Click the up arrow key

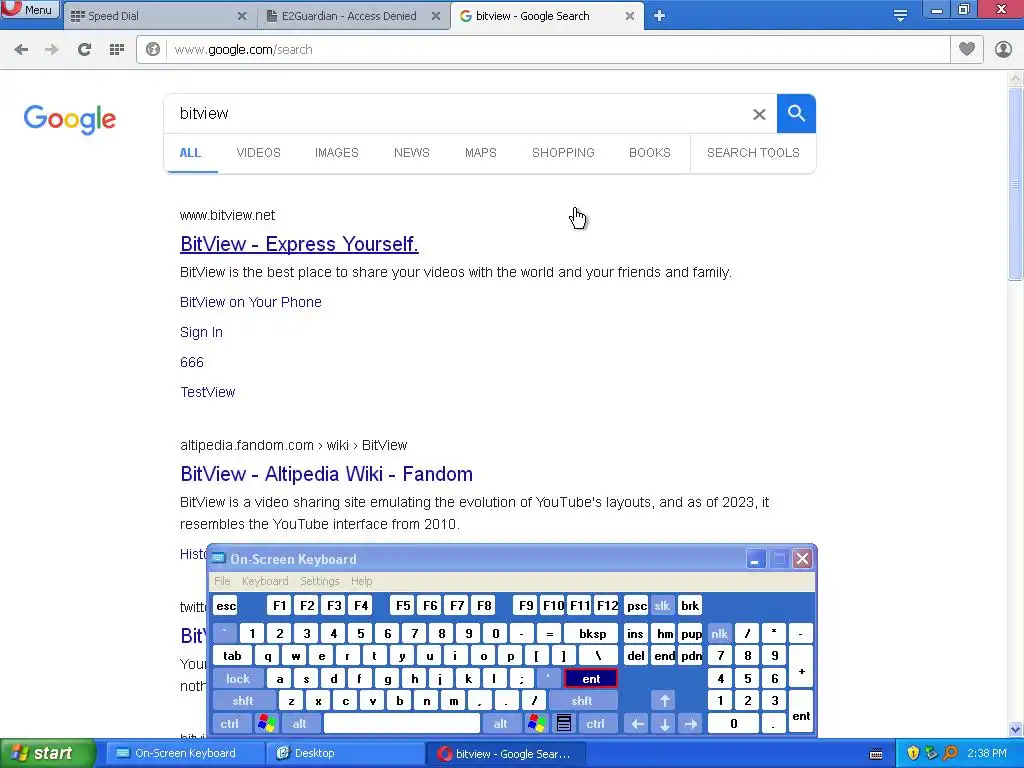click(664, 701)
